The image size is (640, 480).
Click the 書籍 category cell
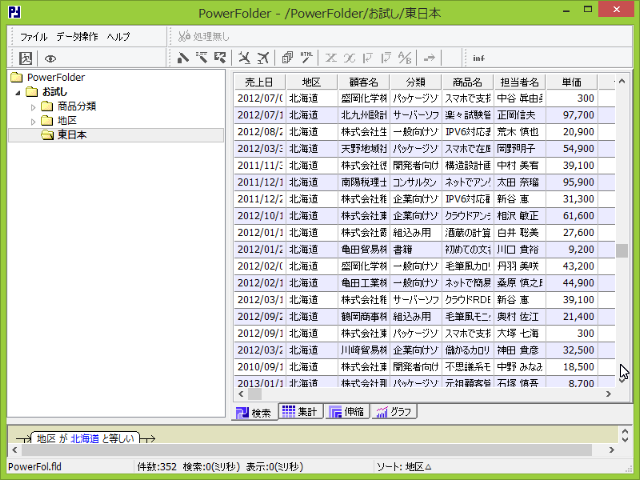(x=416, y=249)
